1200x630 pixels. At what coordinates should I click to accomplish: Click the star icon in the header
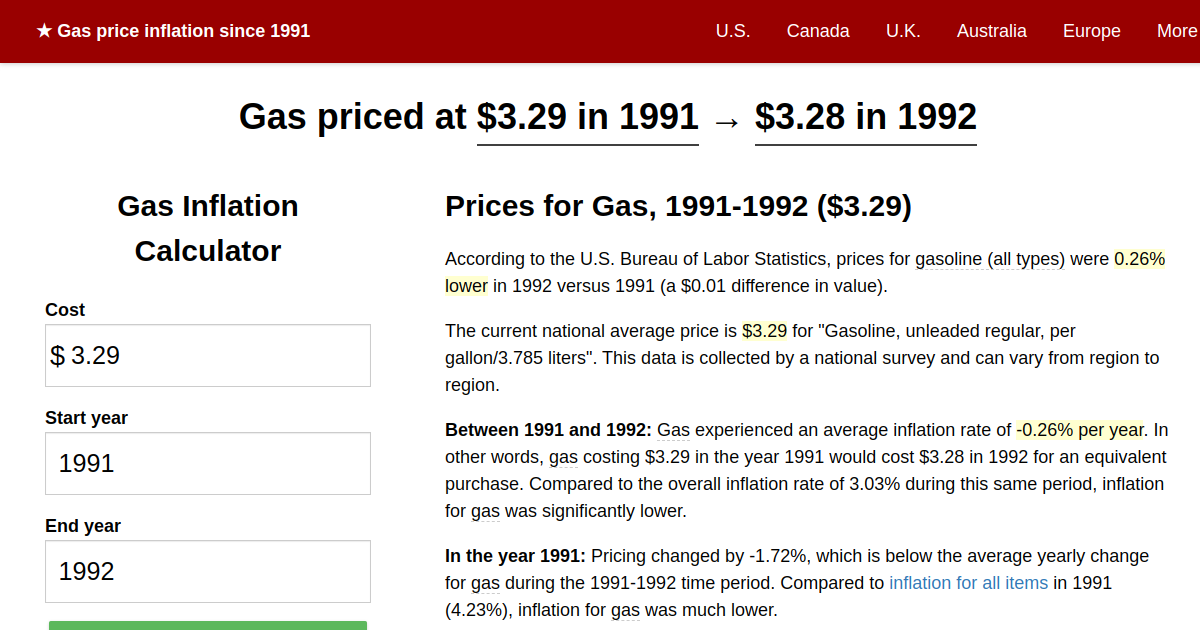(42, 31)
